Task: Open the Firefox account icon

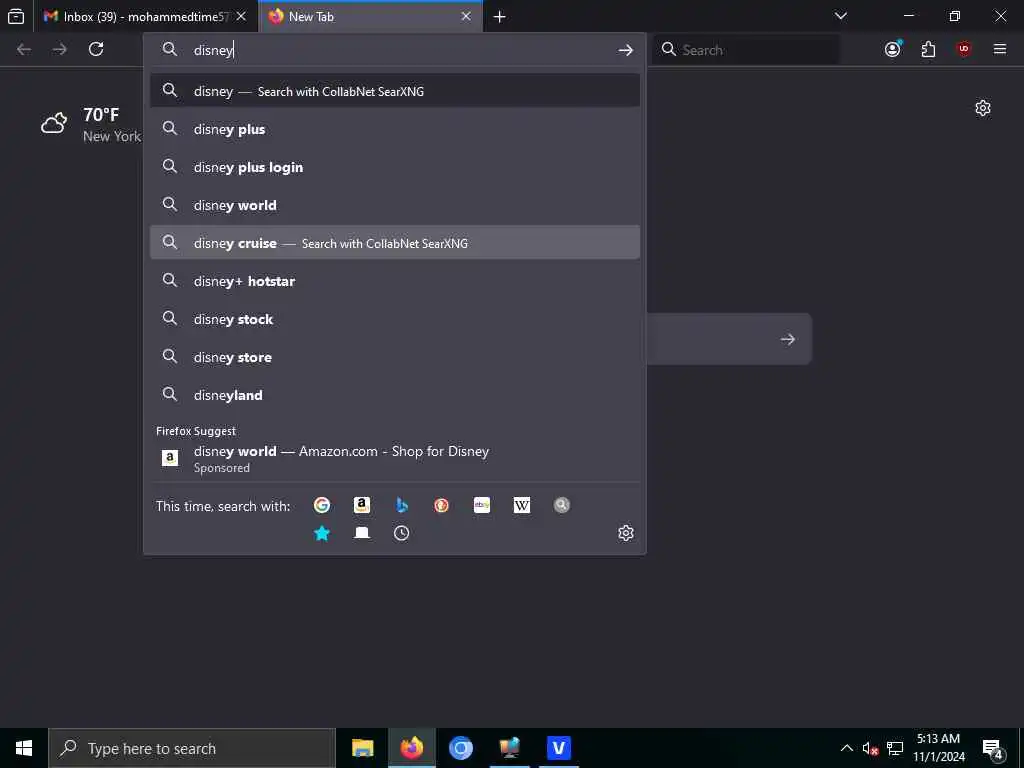Action: 893,49
